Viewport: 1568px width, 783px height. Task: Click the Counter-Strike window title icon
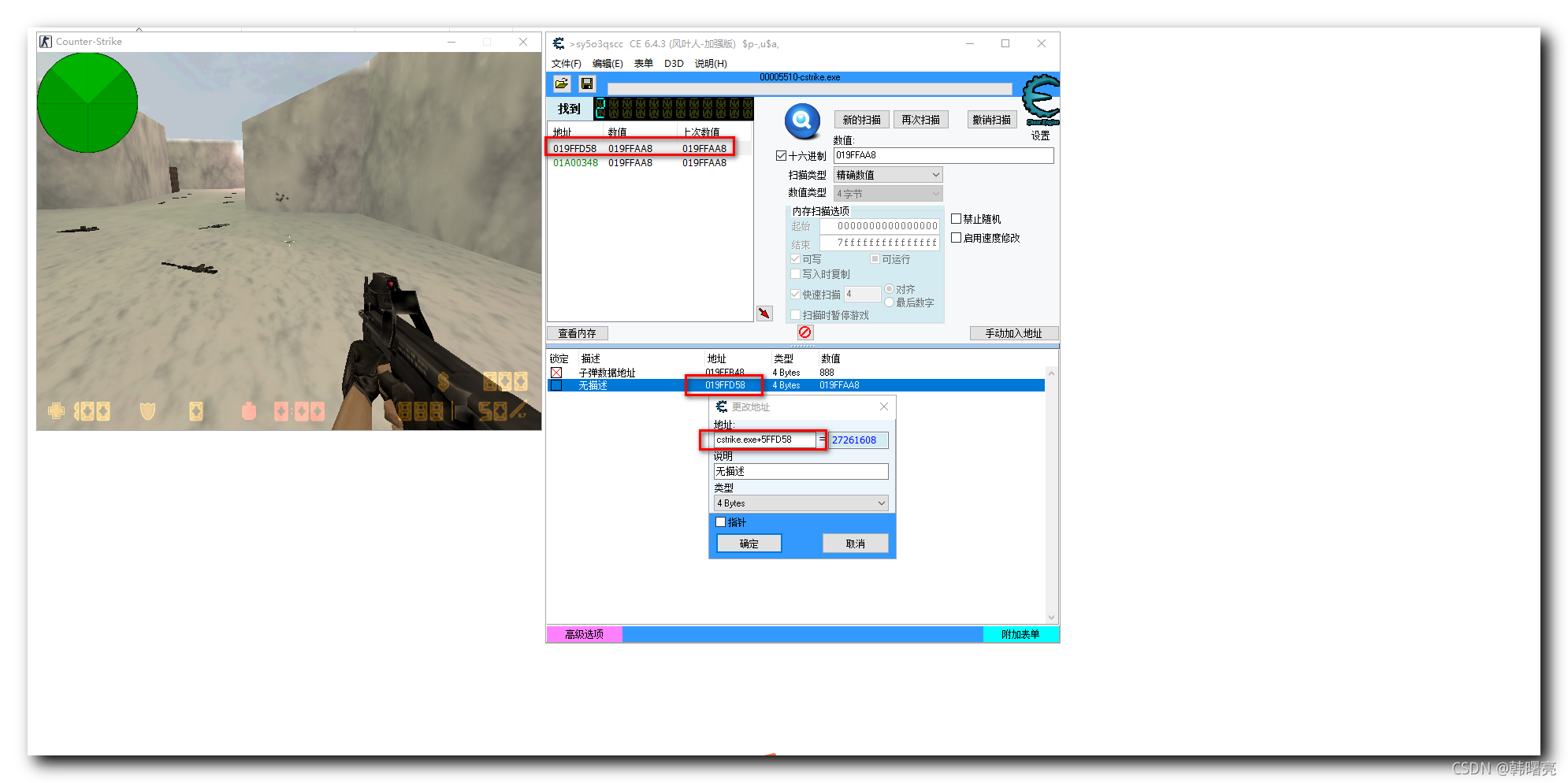[46, 42]
